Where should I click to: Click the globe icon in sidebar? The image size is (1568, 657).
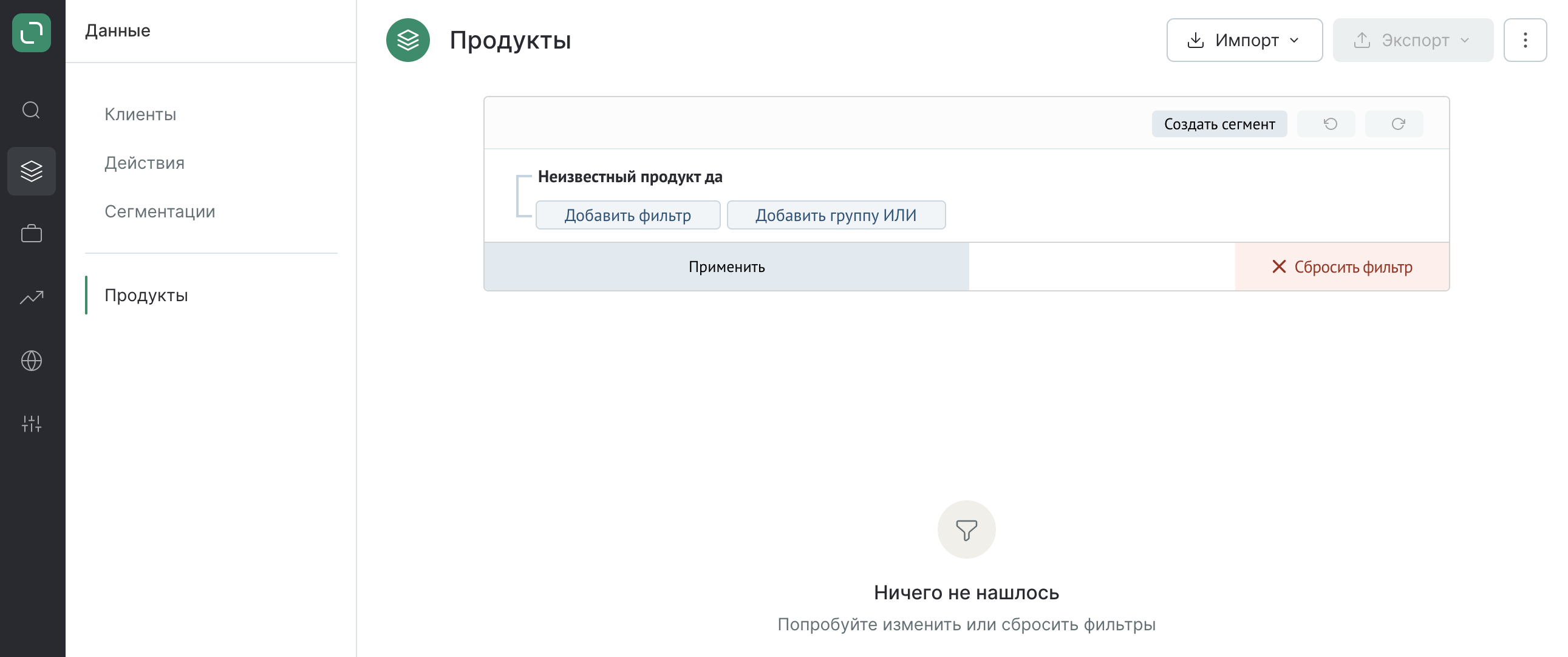click(x=32, y=361)
